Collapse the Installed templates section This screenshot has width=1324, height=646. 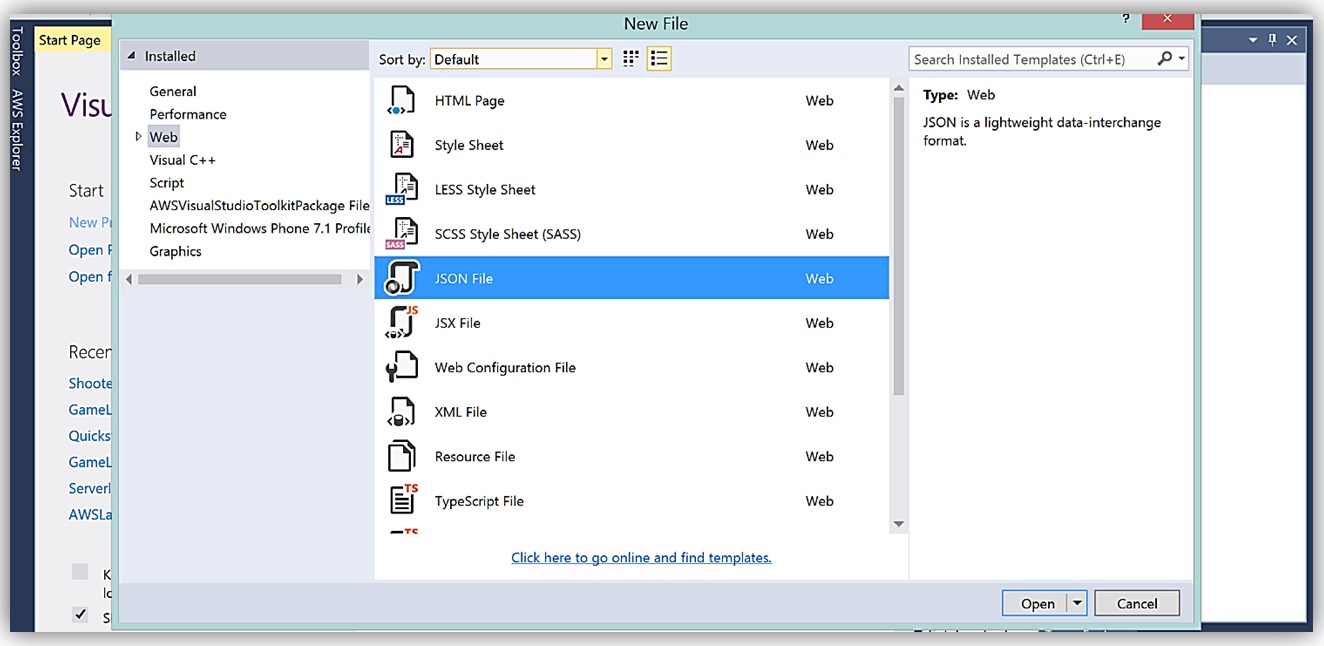click(x=130, y=57)
